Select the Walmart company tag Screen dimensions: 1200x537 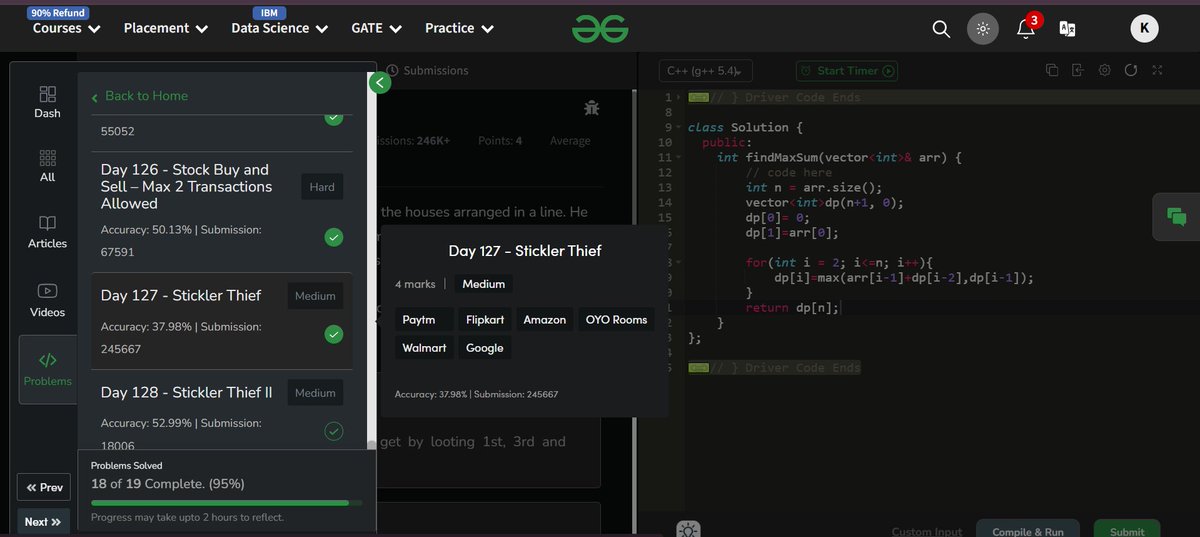[x=424, y=348]
